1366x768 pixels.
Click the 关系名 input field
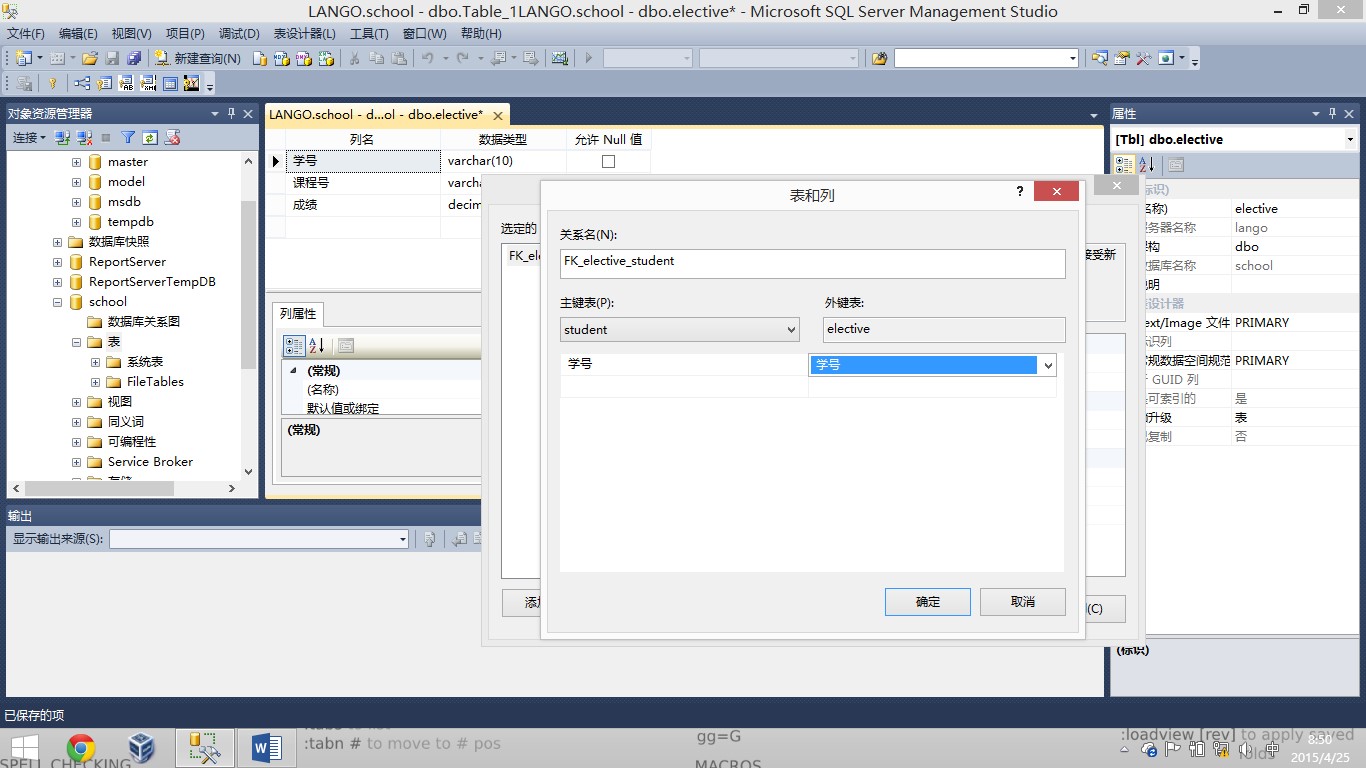(x=813, y=263)
